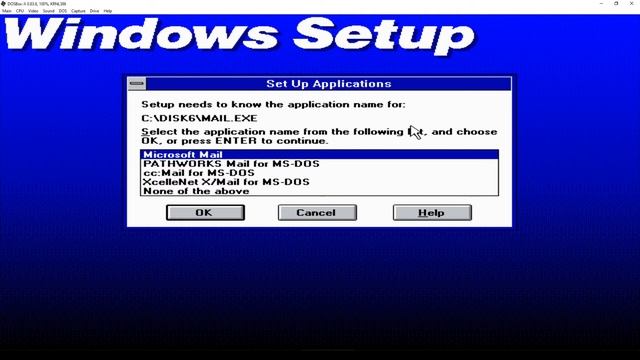Image resolution: width=640 pixels, height=360 pixels.
Task: Open the DOS menu
Action: (62, 11)
